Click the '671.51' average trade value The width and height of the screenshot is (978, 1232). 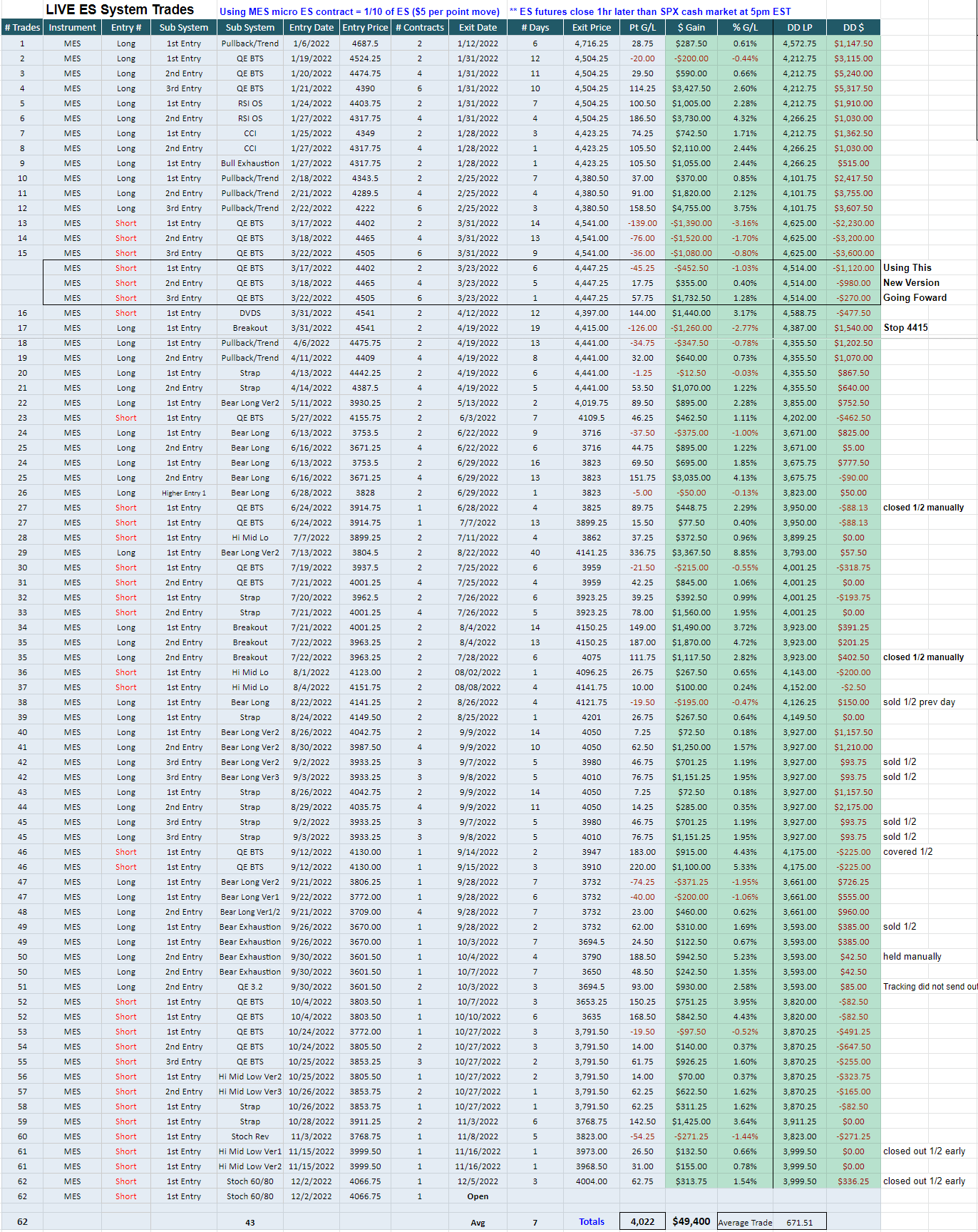click(799, 1223)
